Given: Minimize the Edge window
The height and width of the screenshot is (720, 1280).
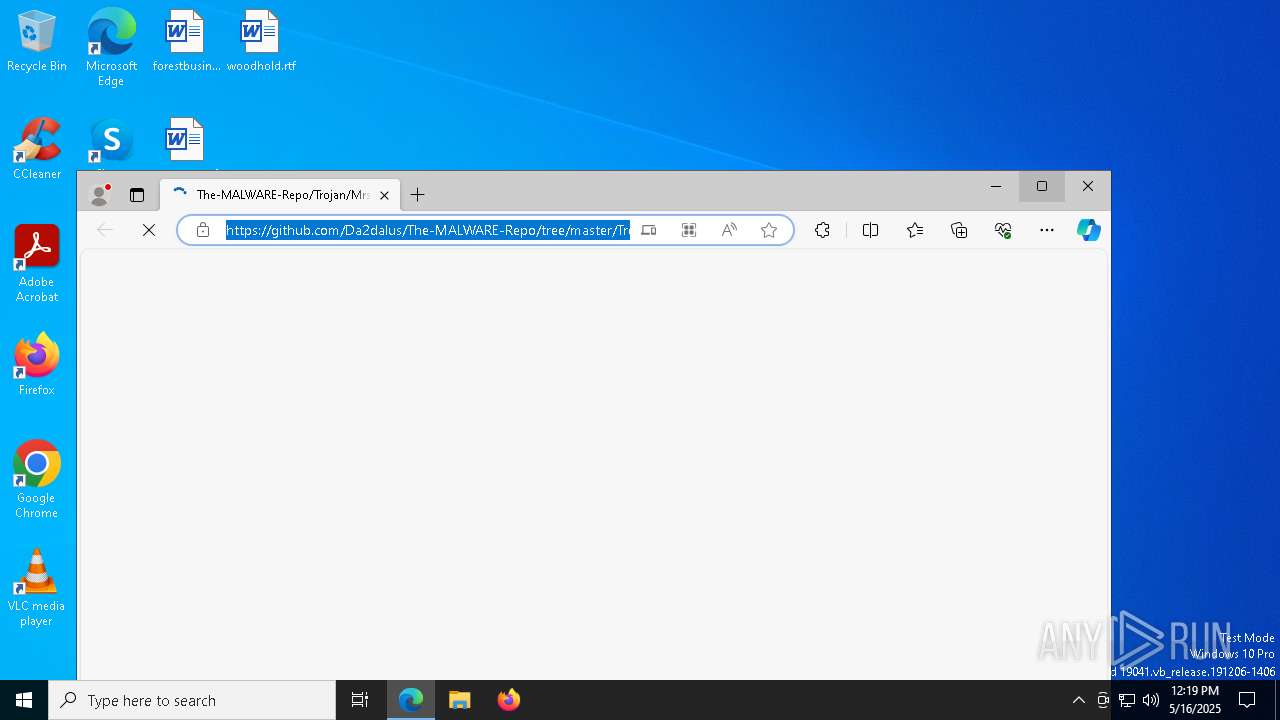Looking at the screenshot, I should 996,186.
